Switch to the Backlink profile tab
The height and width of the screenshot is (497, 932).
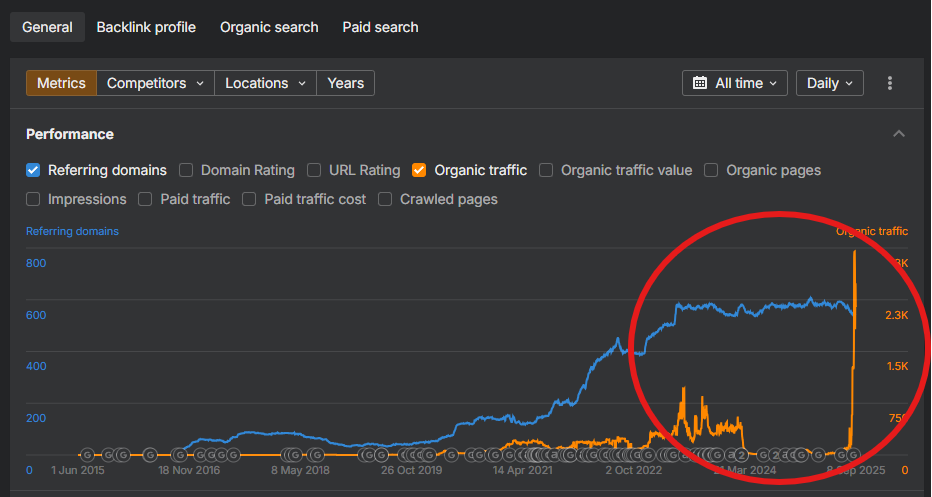pos(146,27)
